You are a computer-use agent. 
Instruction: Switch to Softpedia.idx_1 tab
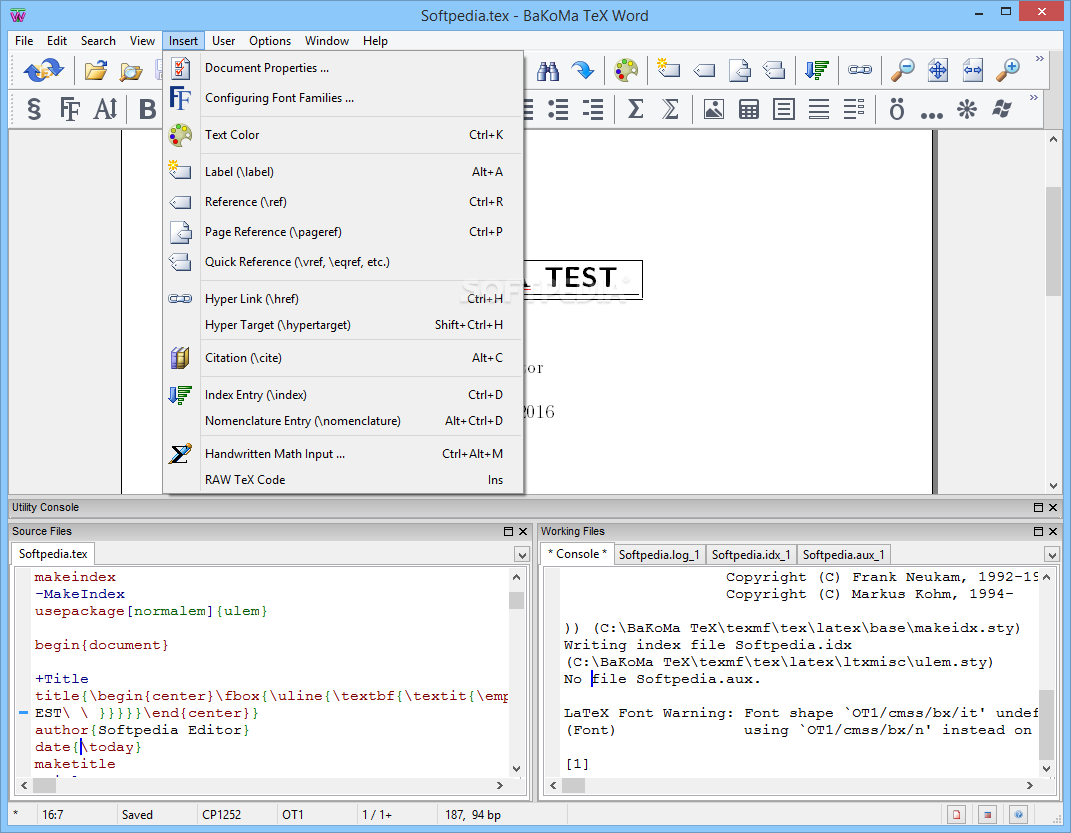click(x=751, y=554)
